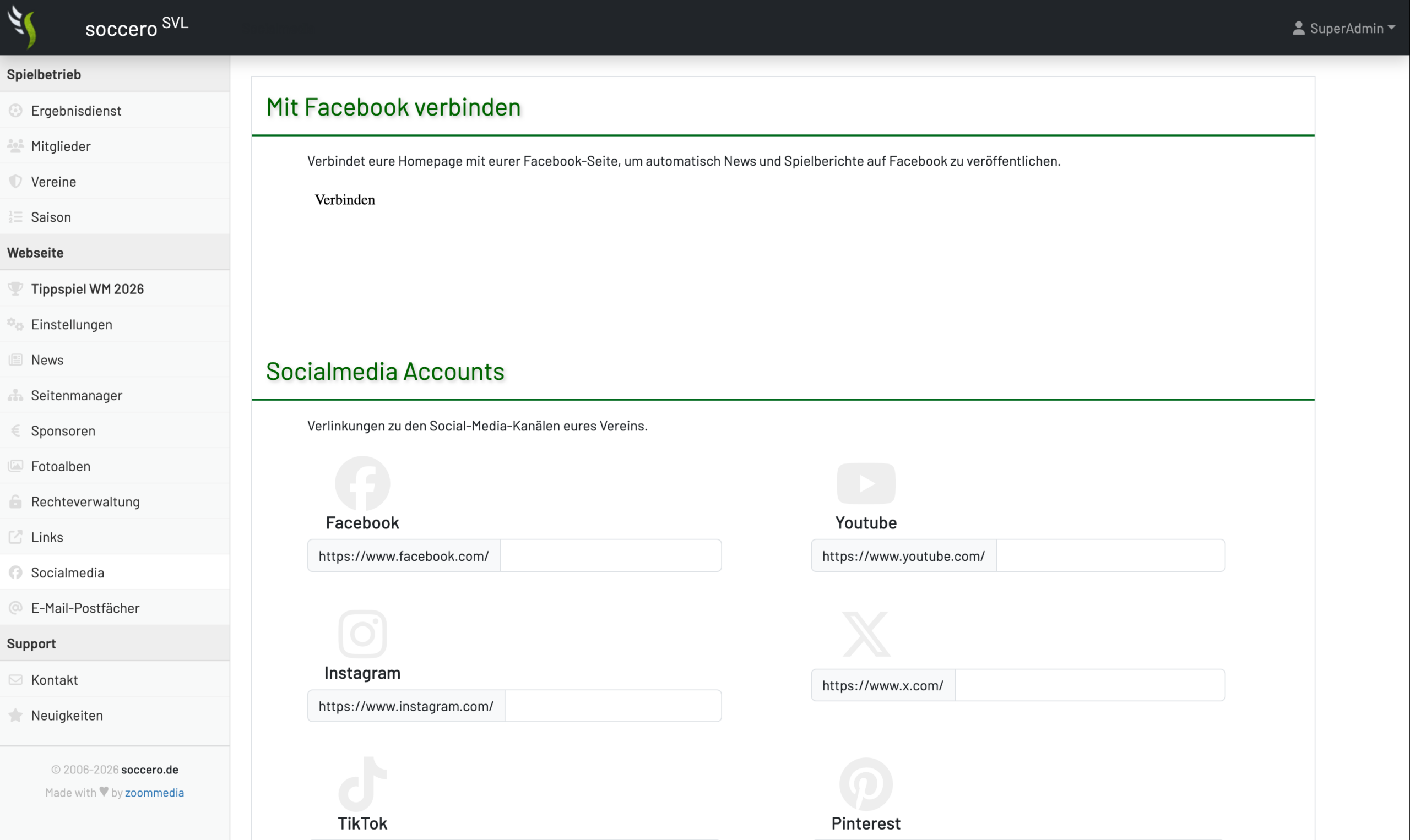
Task: Click the Tippspiel trophy icon
Action: [x=15, y=288]
